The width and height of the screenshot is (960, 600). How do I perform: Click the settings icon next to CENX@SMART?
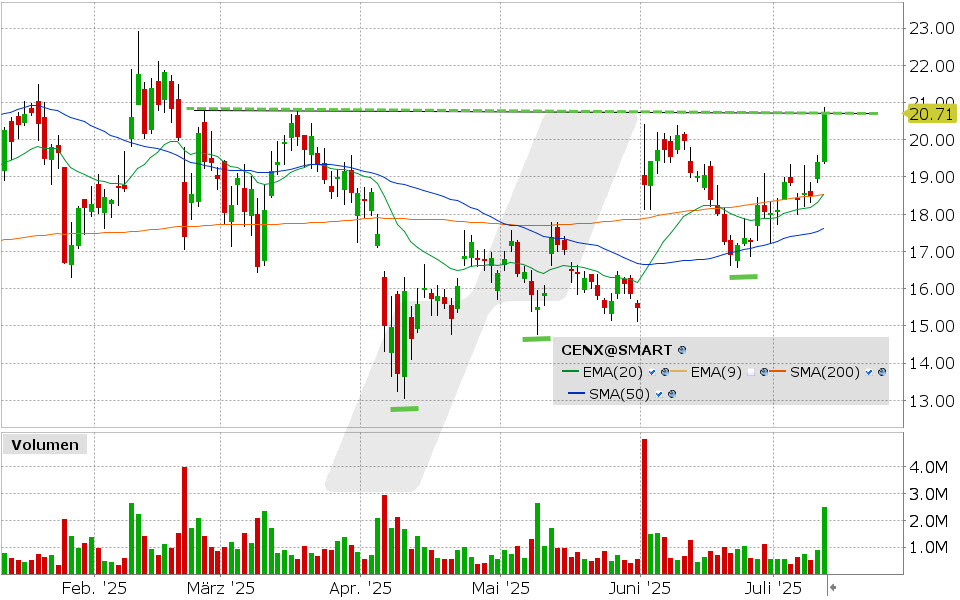pos(682,350)
